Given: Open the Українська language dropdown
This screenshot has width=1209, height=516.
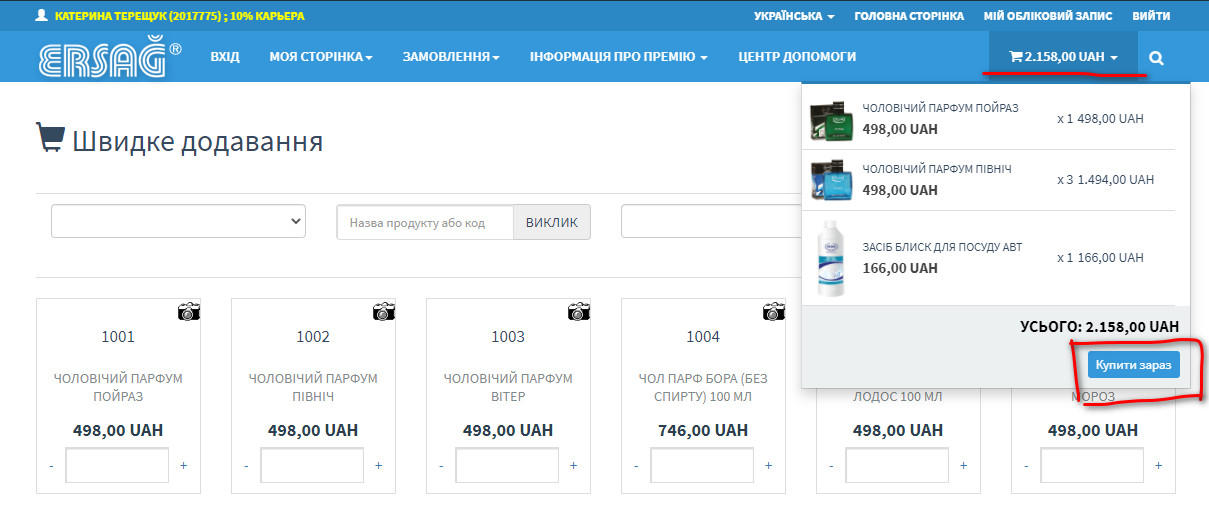Looking at the screenshot, I should tap(794, 16).
